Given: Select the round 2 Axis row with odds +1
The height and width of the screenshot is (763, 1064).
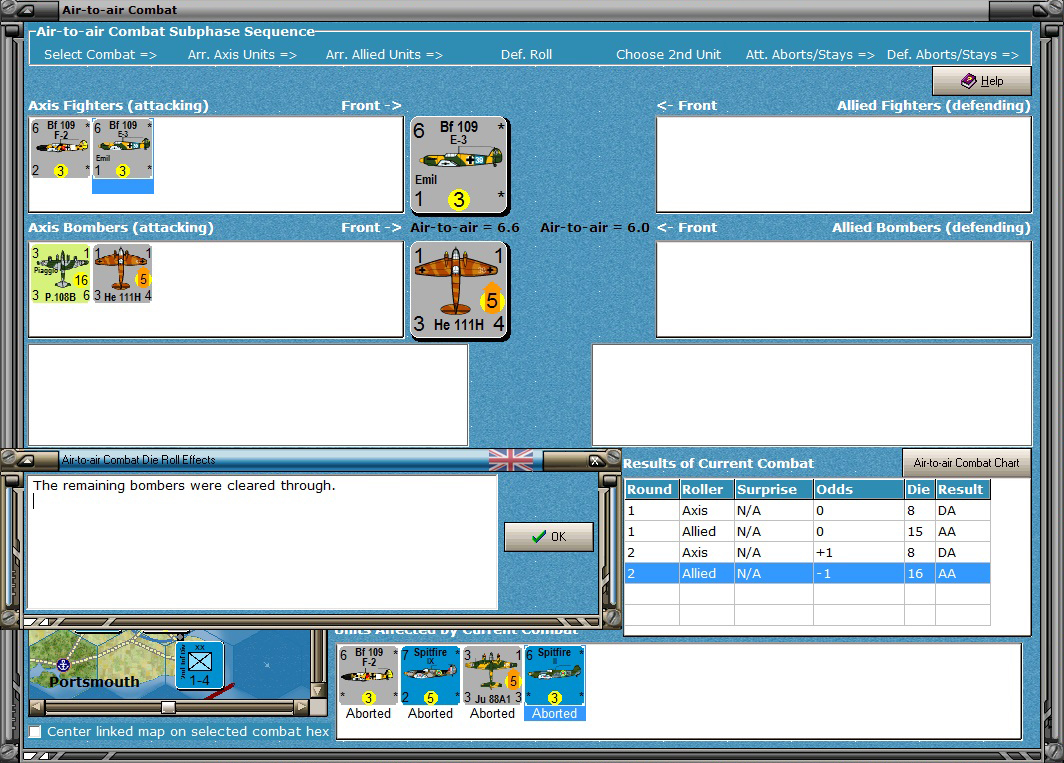Looking at the screenshot, I should (x=807, y=553).
